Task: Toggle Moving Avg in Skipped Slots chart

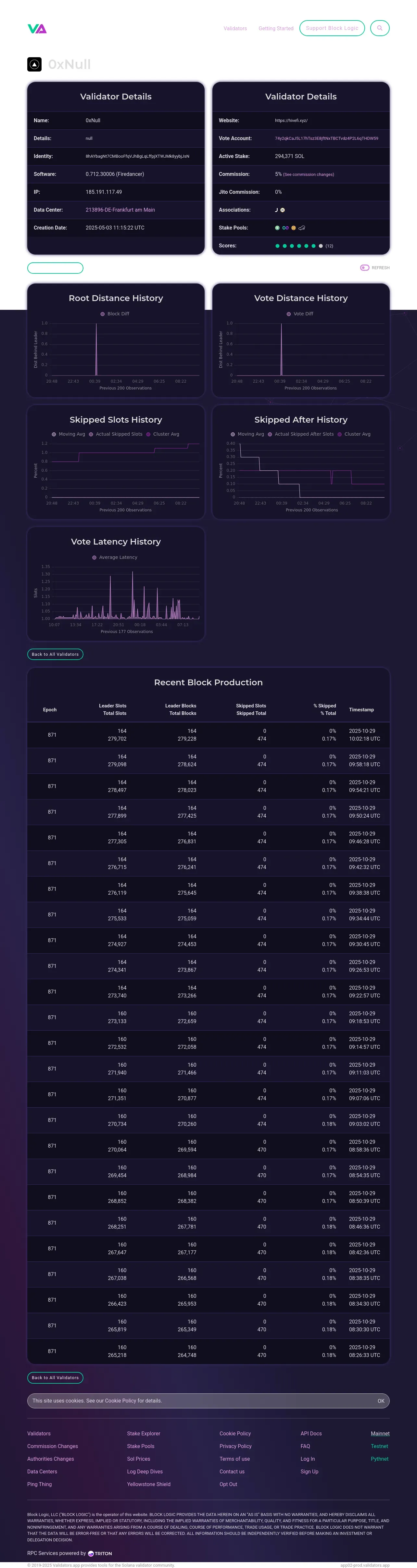Action: pos(68,434)
